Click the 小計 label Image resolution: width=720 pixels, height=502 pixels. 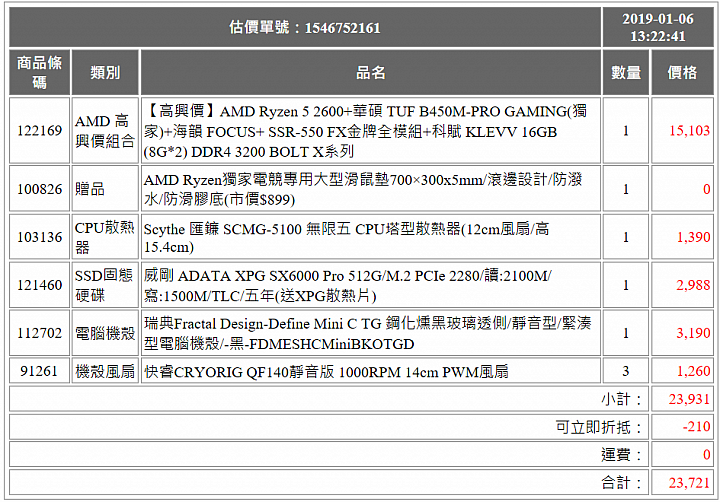(621, 399)
